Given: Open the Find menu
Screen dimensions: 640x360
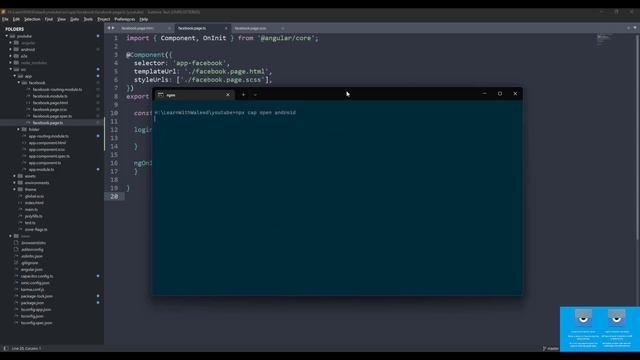Looking at the screenshot, I should pos(49,19).
